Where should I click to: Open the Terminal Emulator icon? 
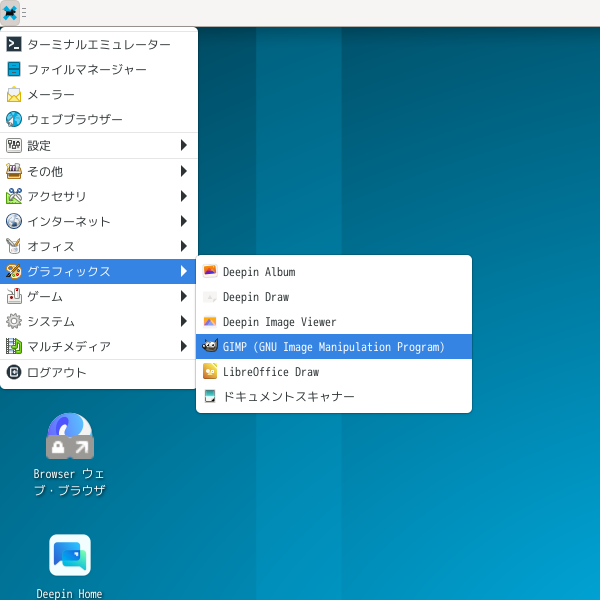(14, 44)
